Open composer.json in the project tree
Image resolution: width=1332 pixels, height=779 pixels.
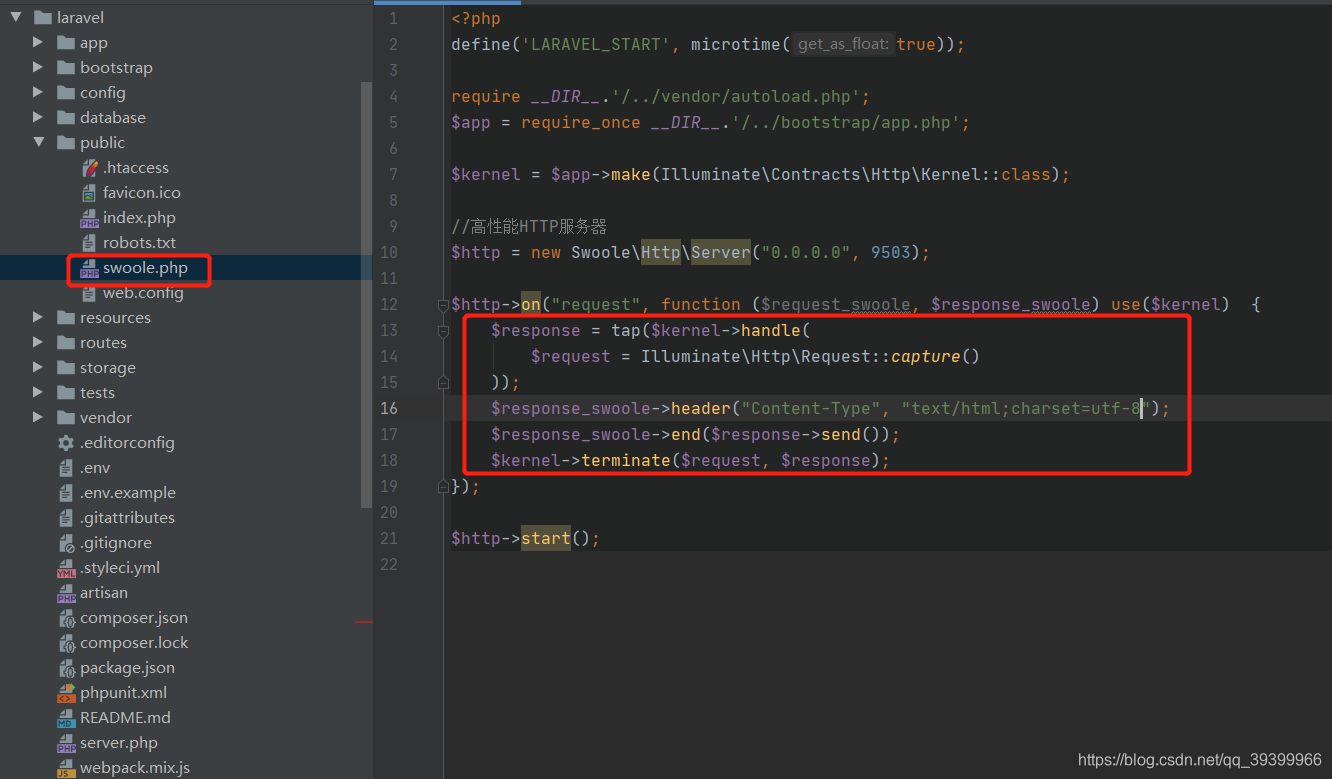pos(135,617)
